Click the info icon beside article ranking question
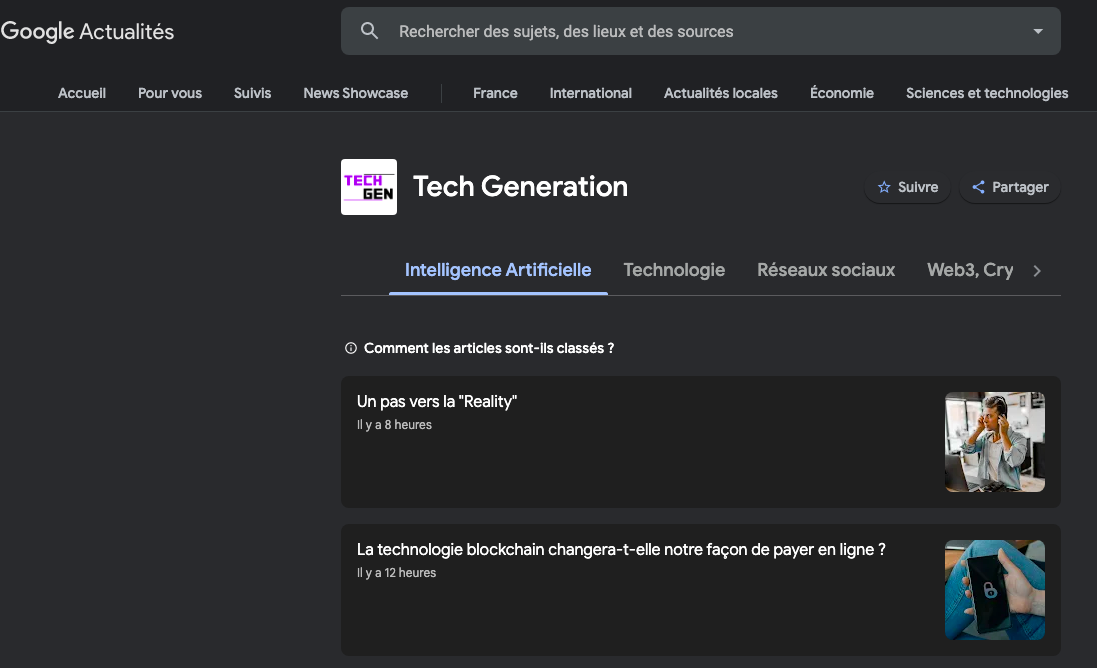The image size is (1097, 668). 351,348
